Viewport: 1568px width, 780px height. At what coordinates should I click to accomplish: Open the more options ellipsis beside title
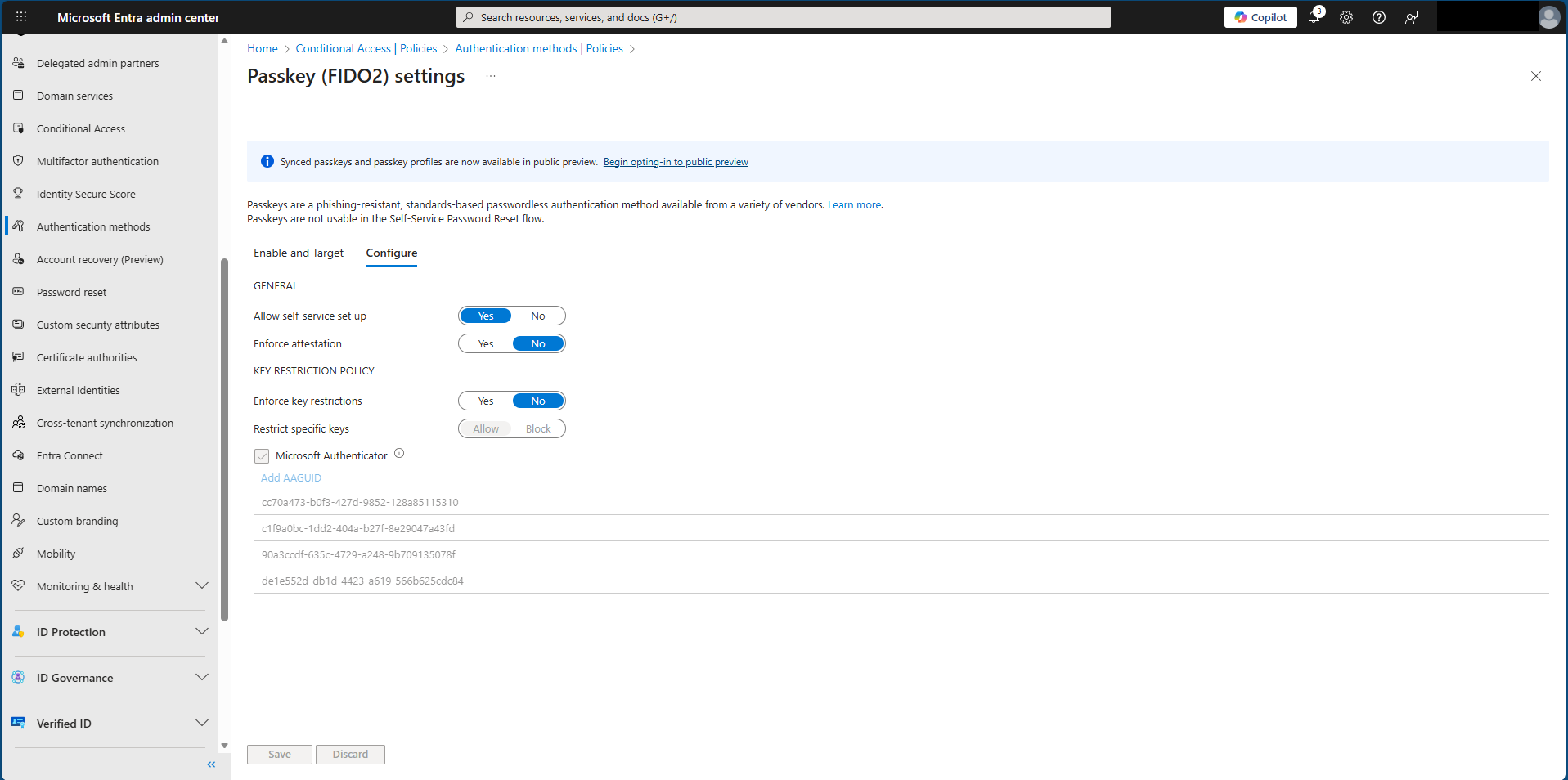[491, 76]
